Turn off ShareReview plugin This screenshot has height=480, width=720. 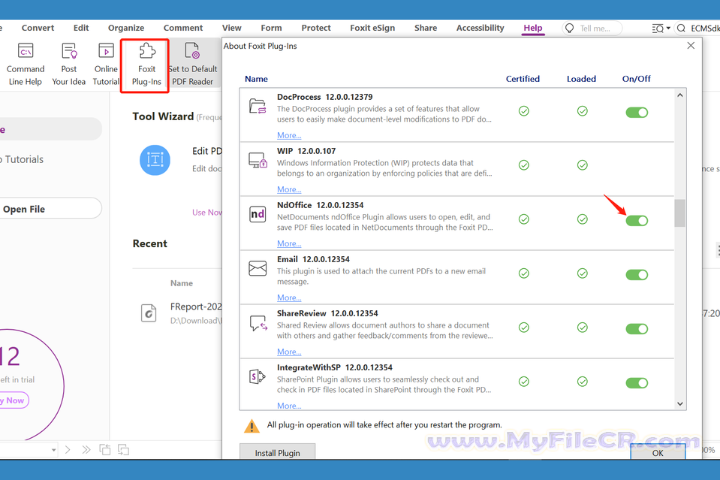[636, 329]
